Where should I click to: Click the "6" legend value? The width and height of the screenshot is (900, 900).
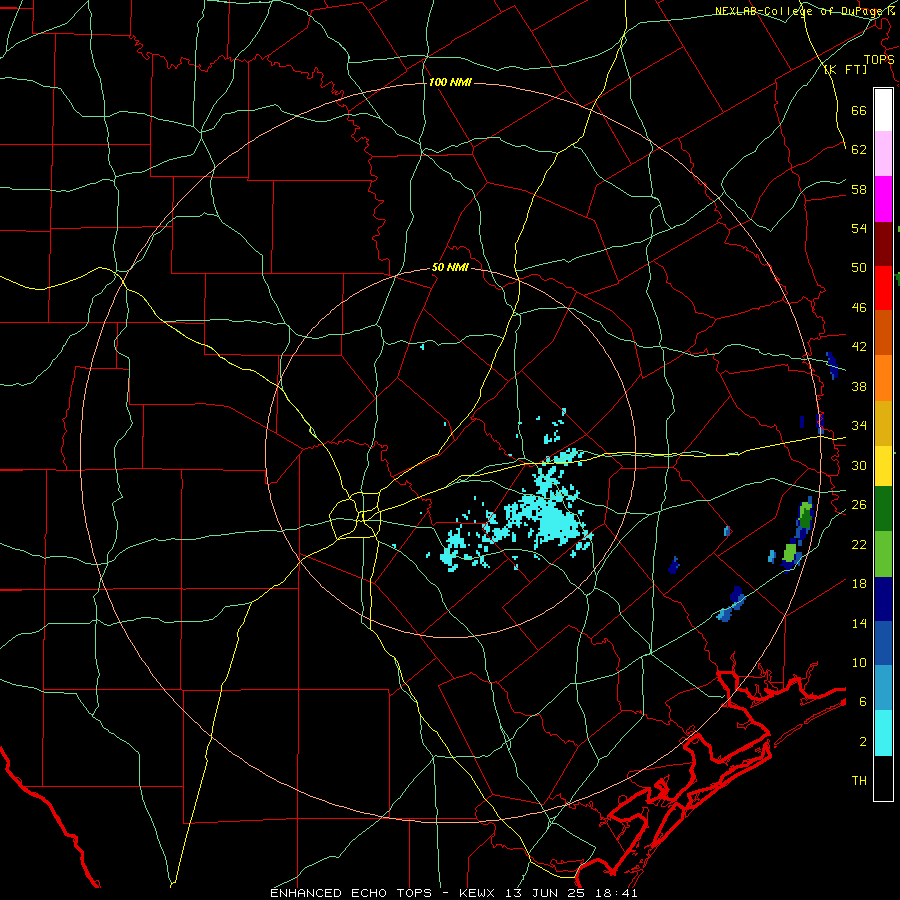pyautogui.click(x=863, y=701)
